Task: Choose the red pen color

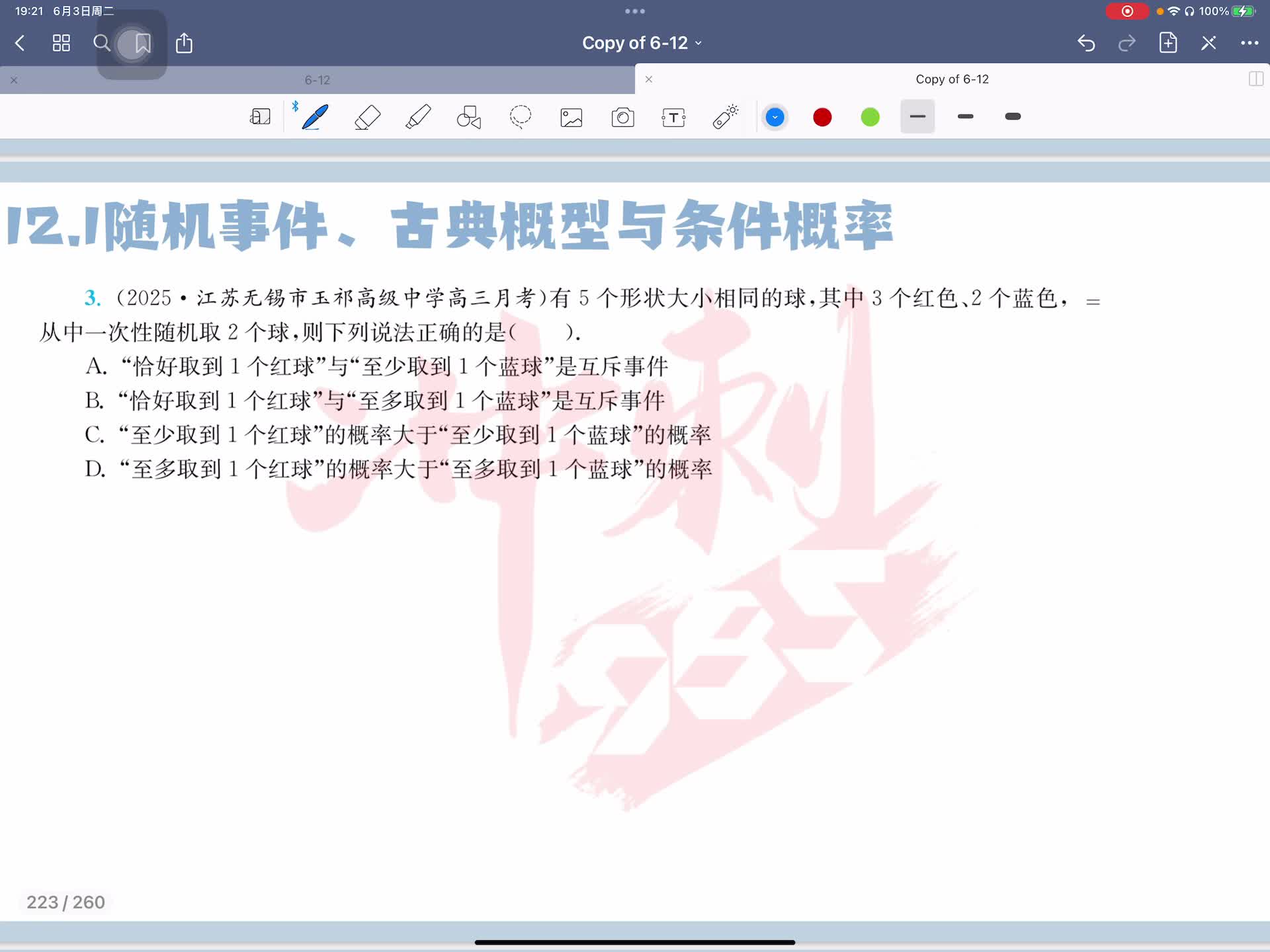Action: point(822,117)
